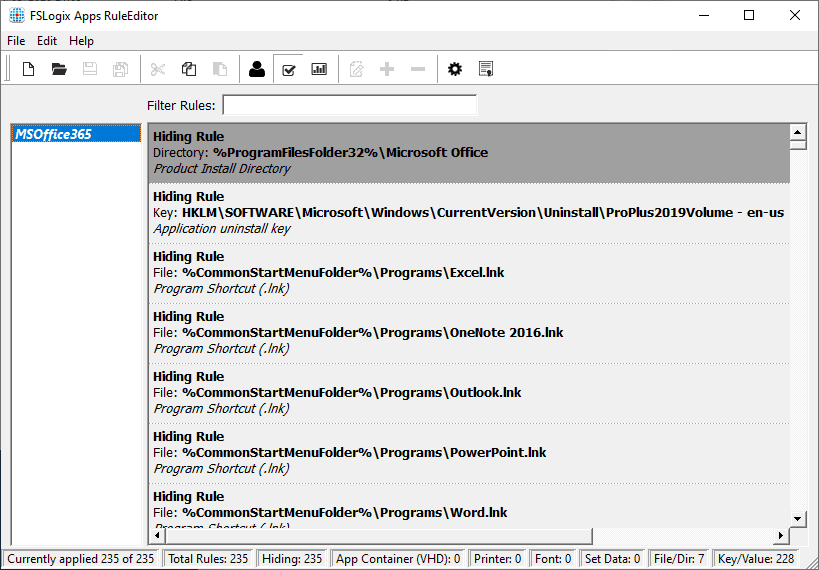The width and height of the screenshot is (819, 570).
Task: Click the Save All icon
Action: pyautogui.click(x=121, y=69)
